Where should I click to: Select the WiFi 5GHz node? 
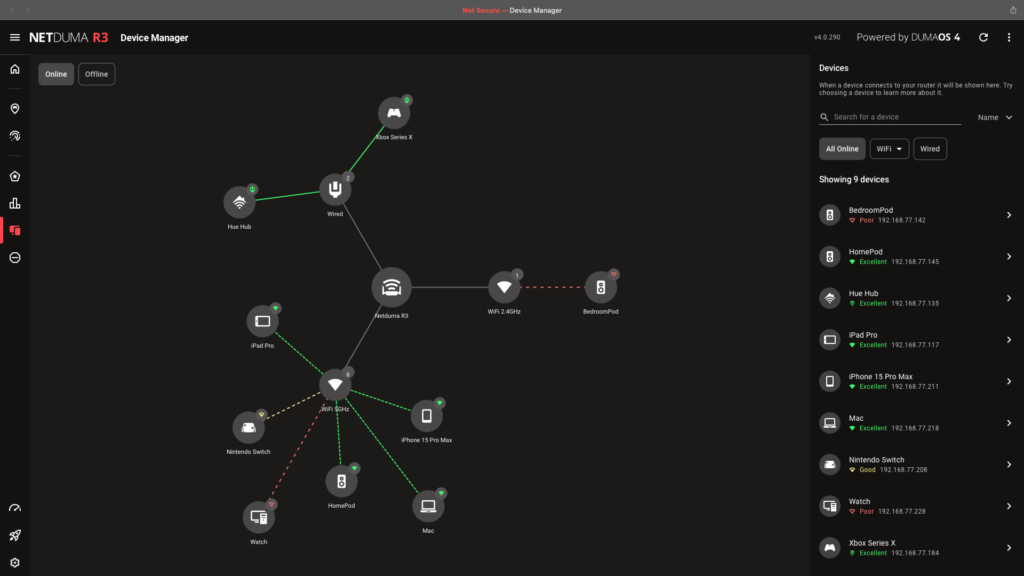pos(335,385)
